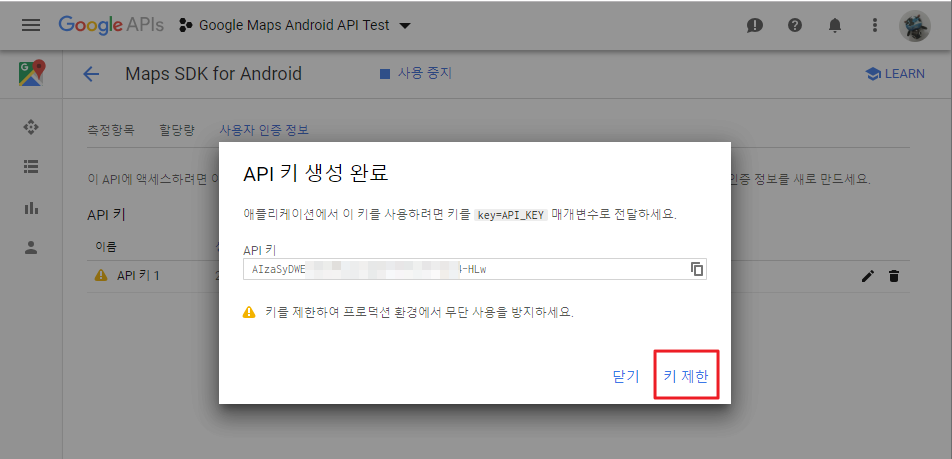This screenshot has height=459, width=952.
Task: Click the feedback alert icon in header
Action: [x=755, y=26]
